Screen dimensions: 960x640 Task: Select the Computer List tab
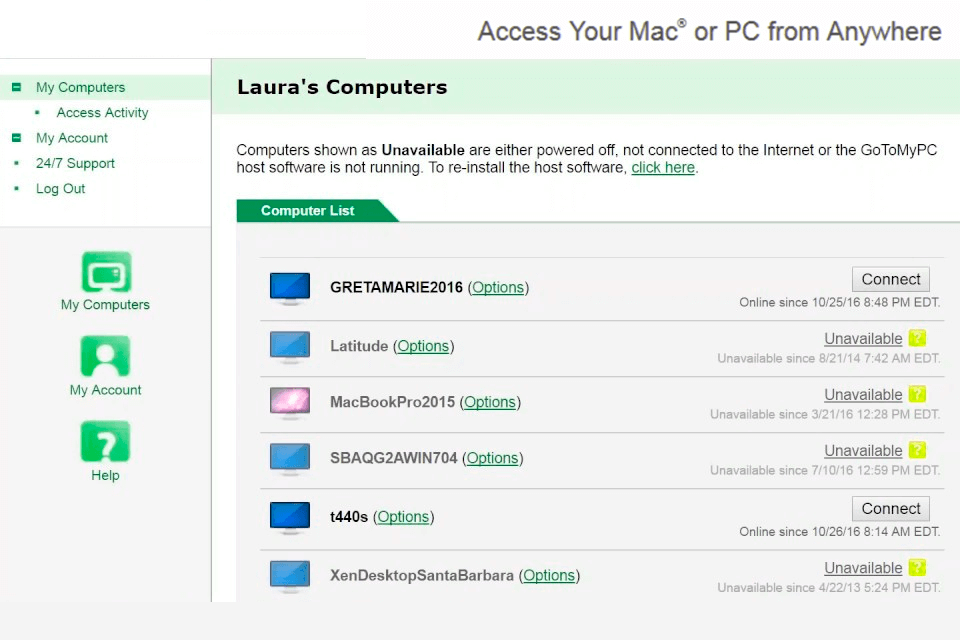pos(308,211)
